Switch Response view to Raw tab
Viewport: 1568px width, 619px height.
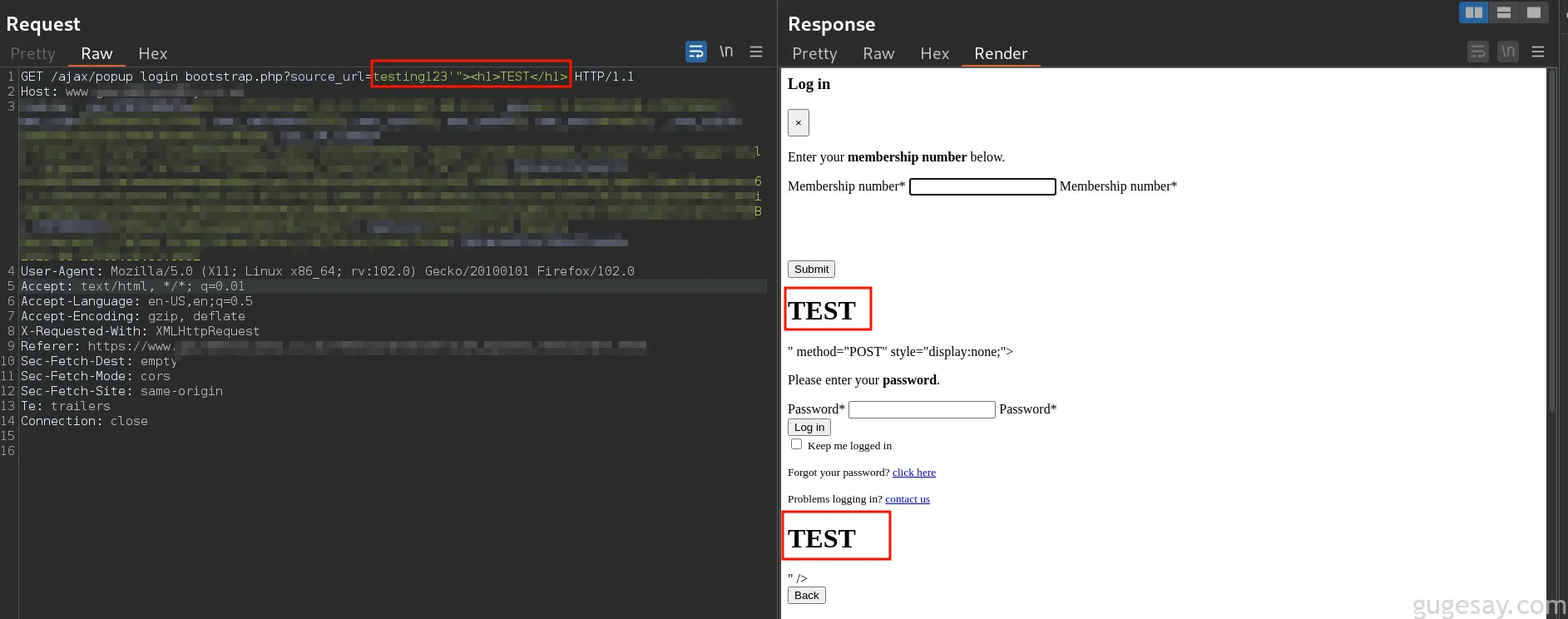click(878, 53)
